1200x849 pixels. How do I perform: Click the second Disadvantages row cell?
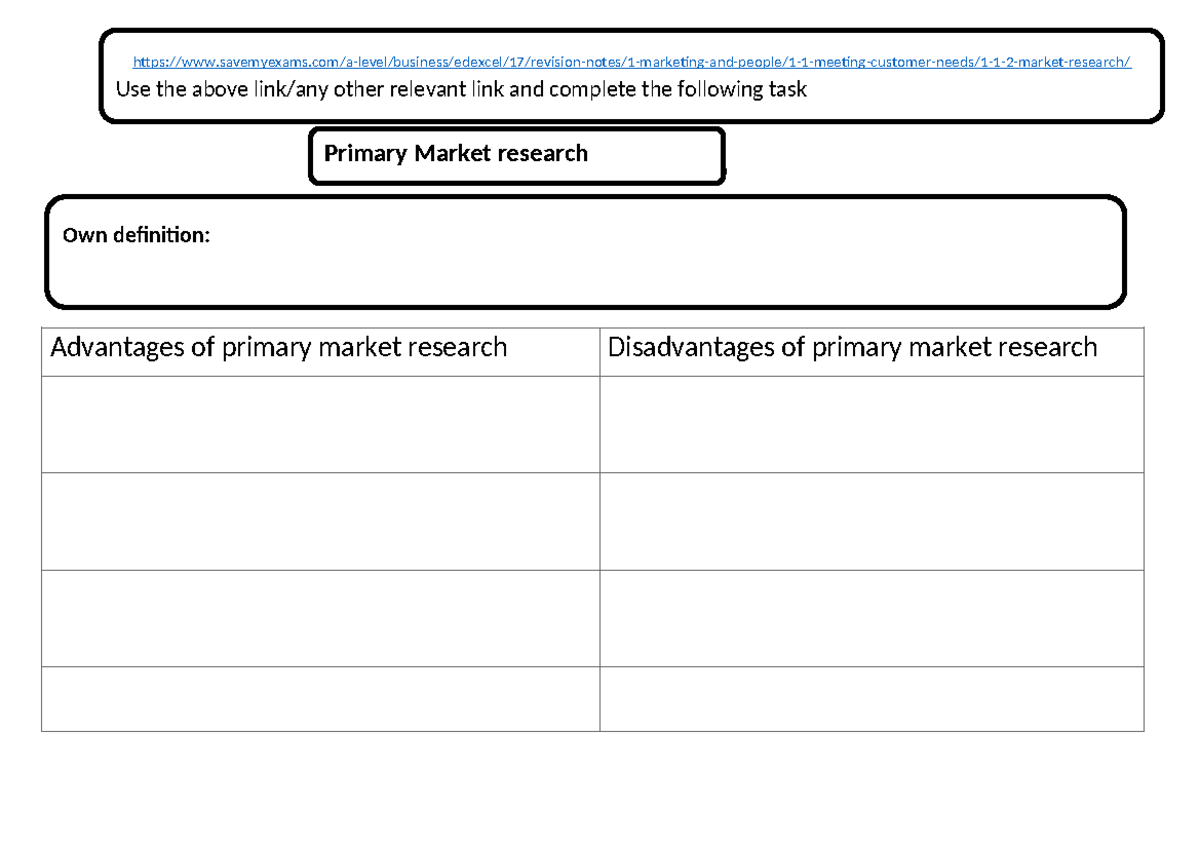[x=870, y=521]
